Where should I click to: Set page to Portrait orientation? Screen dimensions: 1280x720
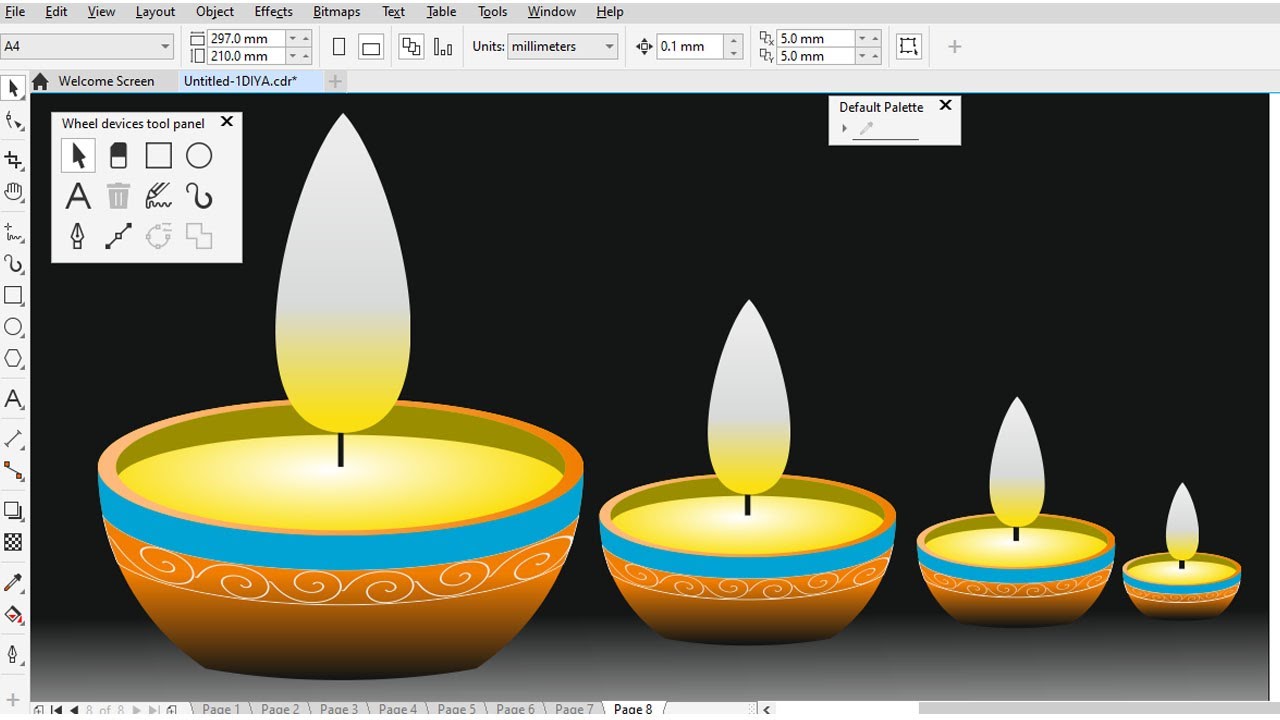coord(339,47)
